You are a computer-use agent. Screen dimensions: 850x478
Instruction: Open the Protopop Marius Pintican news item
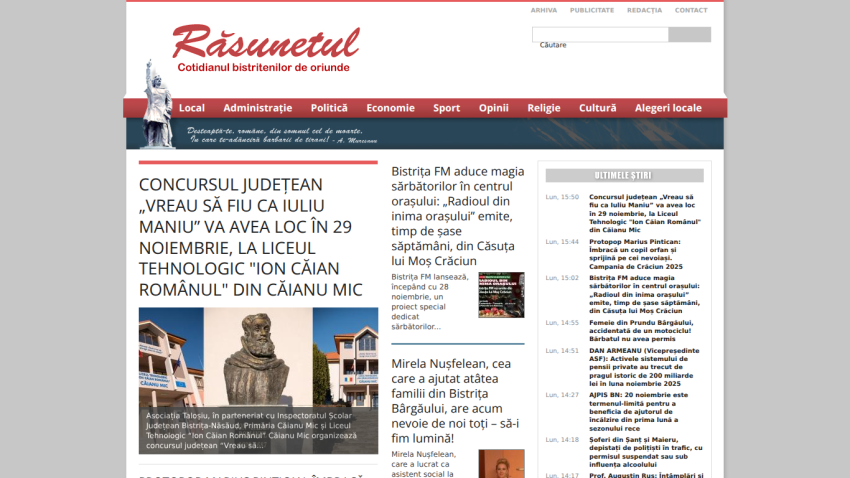(x=636, y=254)
